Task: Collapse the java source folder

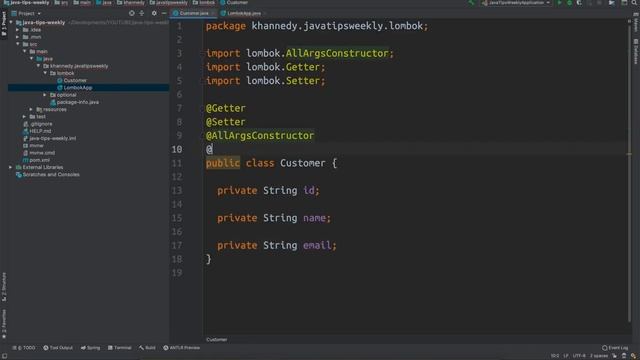Action: point(31,59)
